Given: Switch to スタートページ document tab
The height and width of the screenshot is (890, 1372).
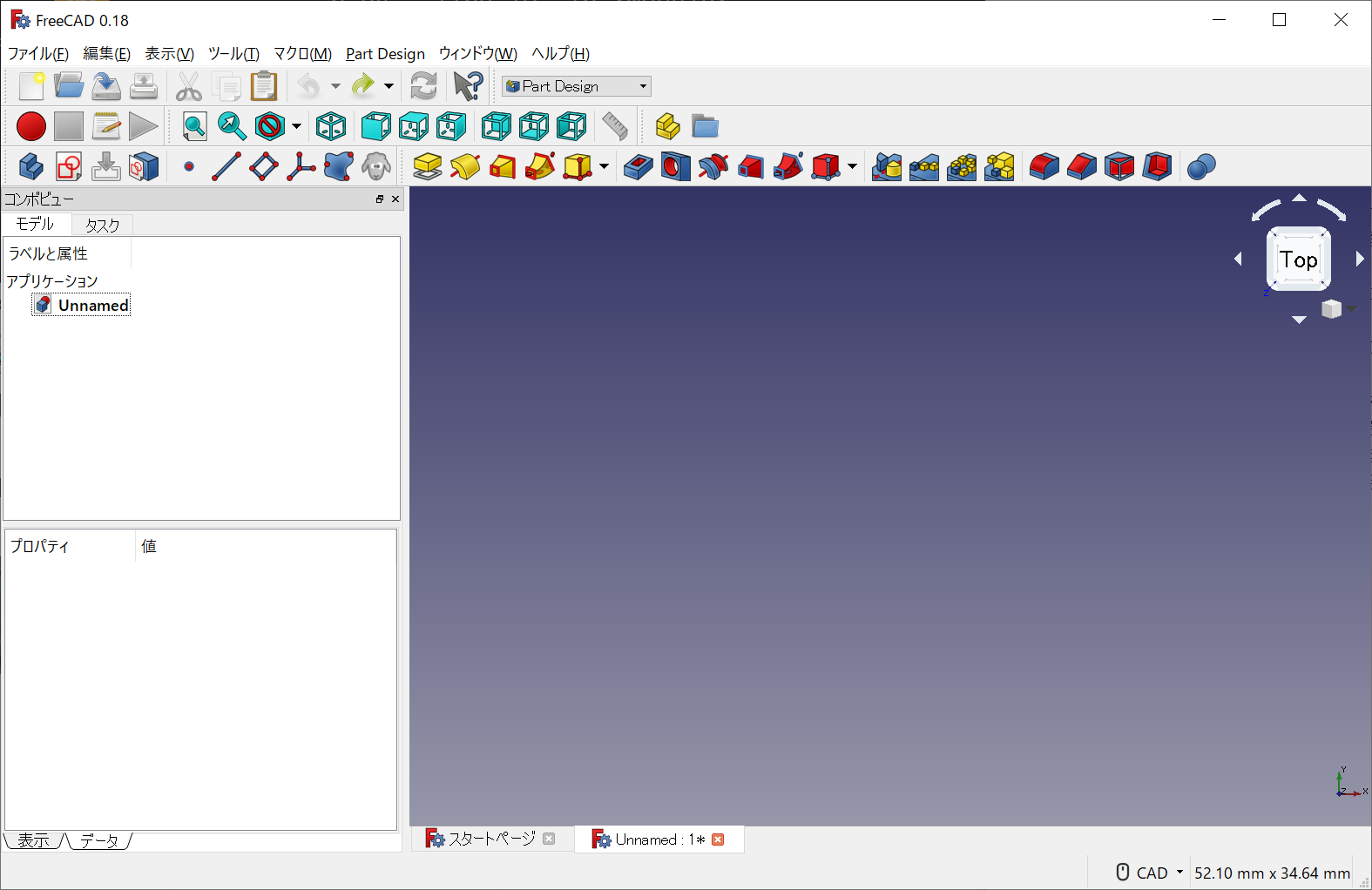Looking at the screenshot, I should click(490, 839).
